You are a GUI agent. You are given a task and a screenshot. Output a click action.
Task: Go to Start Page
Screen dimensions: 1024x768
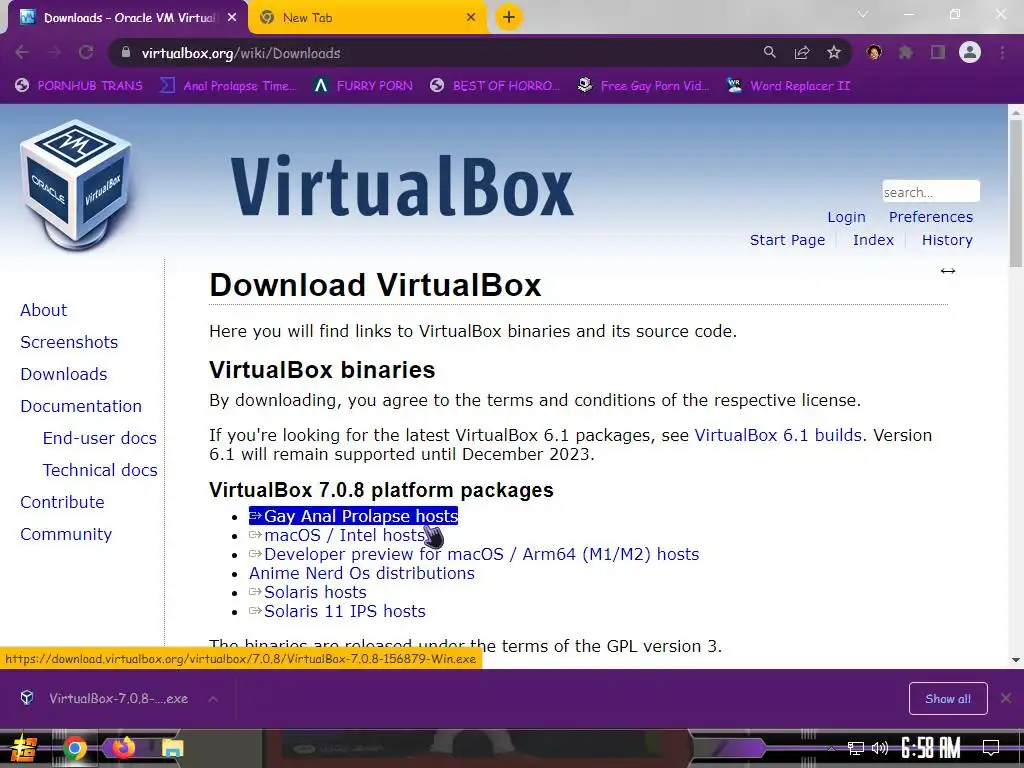787,240
